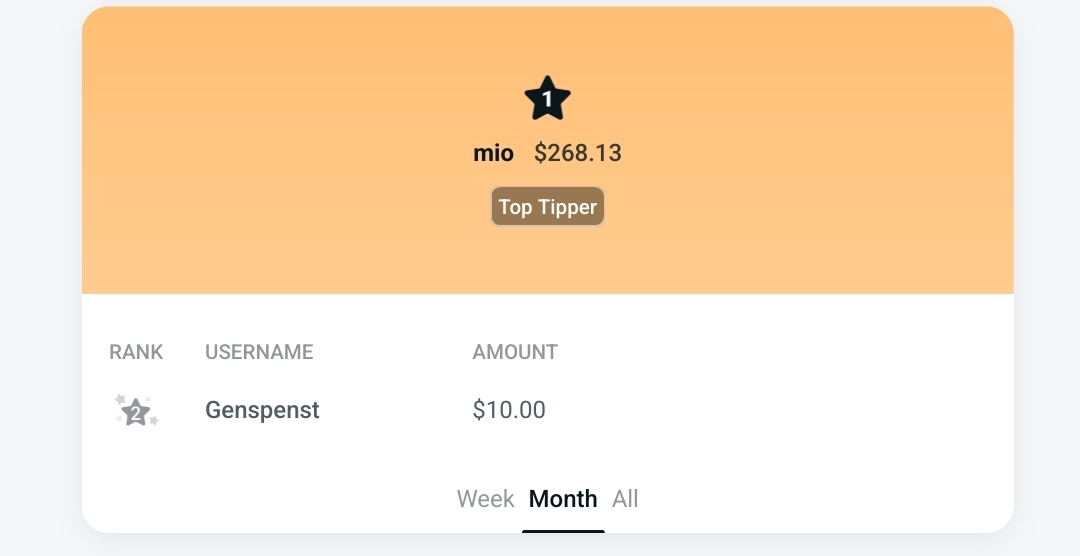Click the small sparkle left of rank 2 star
This screenshot has height=556, width=1080.
pyautogui.click(x=120, y=399)
